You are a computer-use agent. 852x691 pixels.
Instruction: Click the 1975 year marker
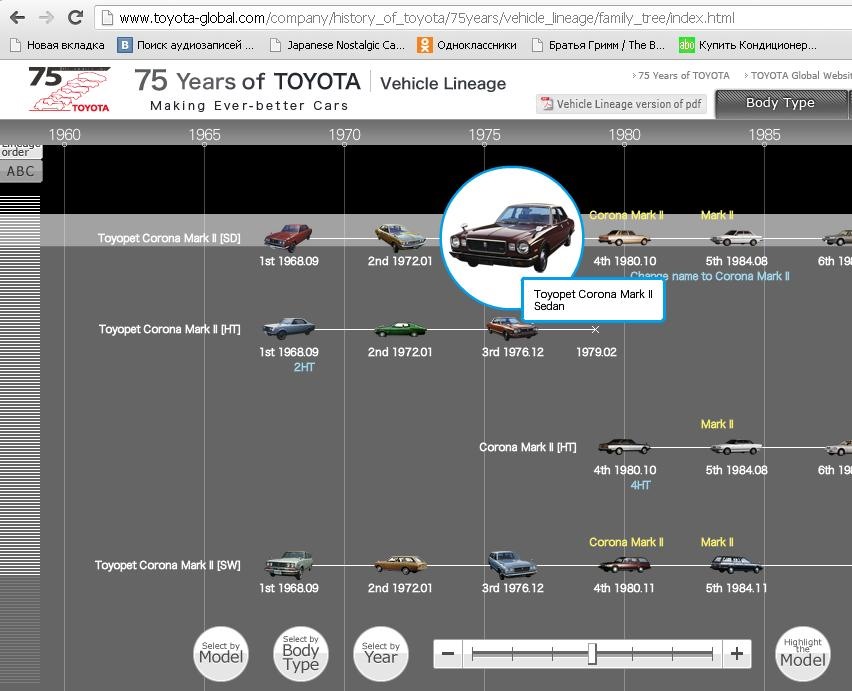click(x=484, y=135)
